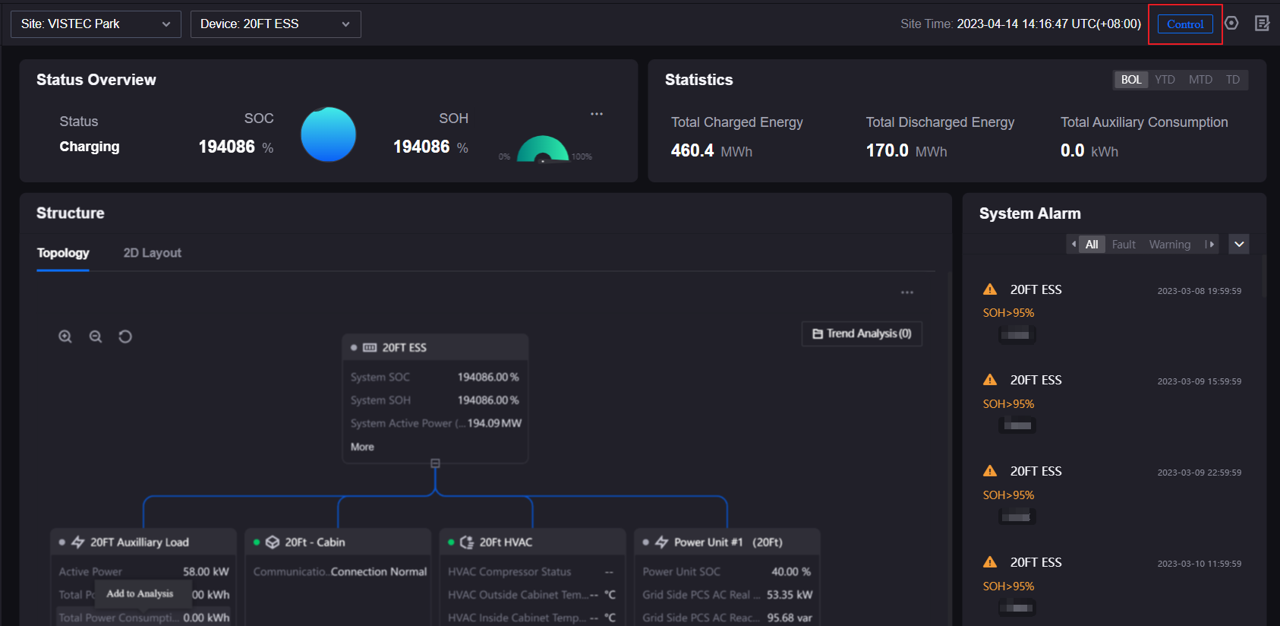The width and height of the screenshot is (1280, 626).
Task: Click Total Auxiliary Consumption 0.0 kWh value
Action: click(1089, 151)
